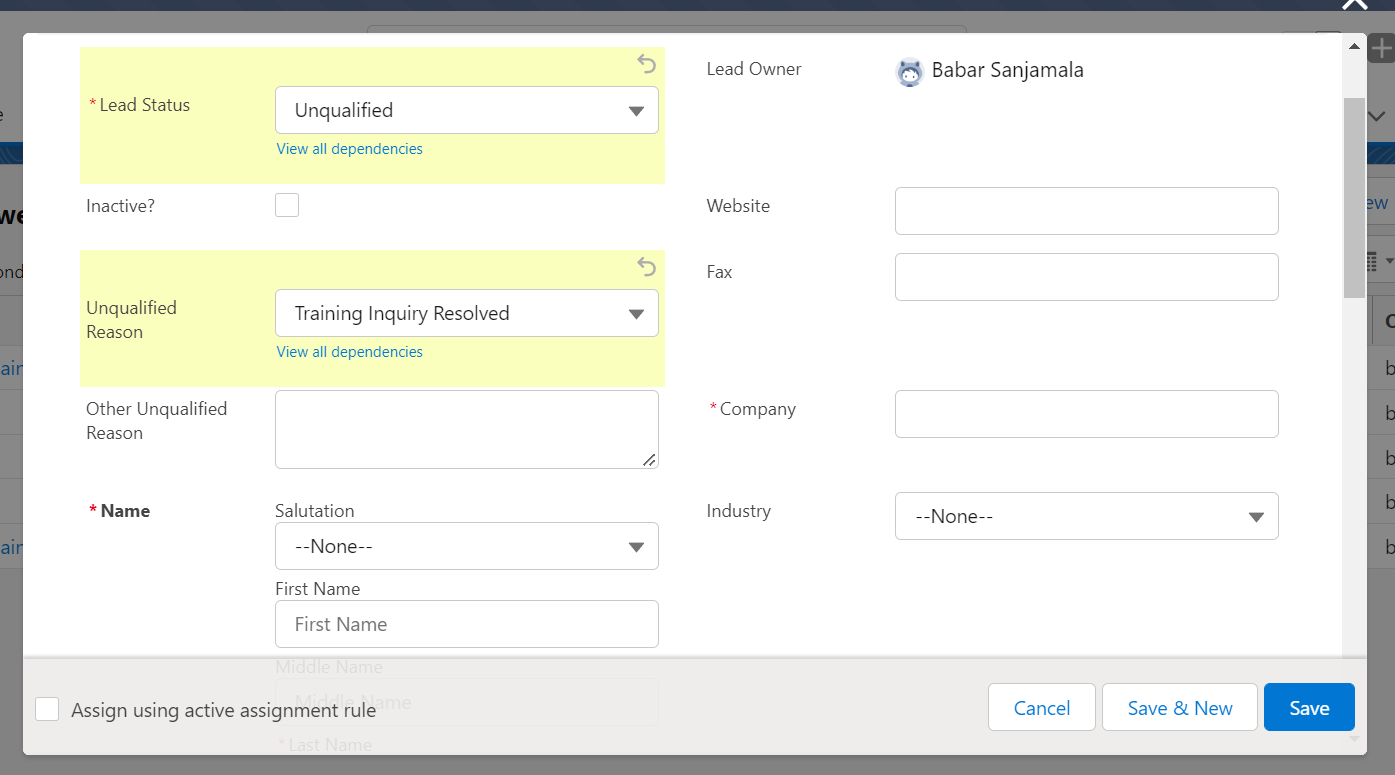
Task: Expand the Unqualified Reason picklist
Action: pos(466,313)
